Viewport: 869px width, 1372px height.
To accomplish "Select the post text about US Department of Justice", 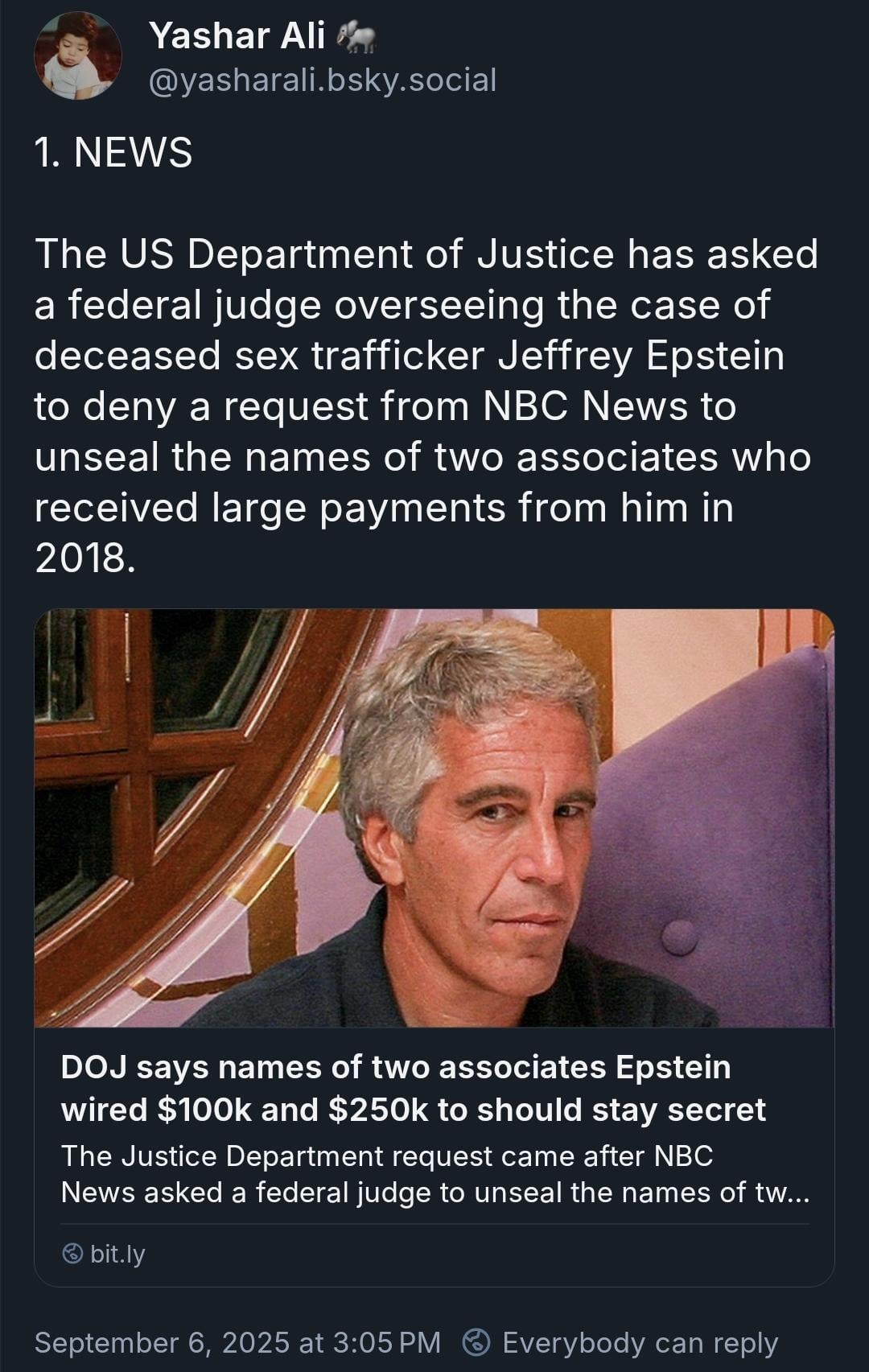I will (x=426, y=406).
